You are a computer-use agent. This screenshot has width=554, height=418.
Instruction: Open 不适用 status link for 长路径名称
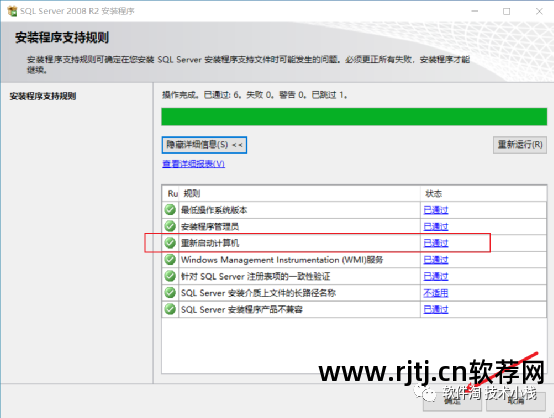click(x=436, y=293)
